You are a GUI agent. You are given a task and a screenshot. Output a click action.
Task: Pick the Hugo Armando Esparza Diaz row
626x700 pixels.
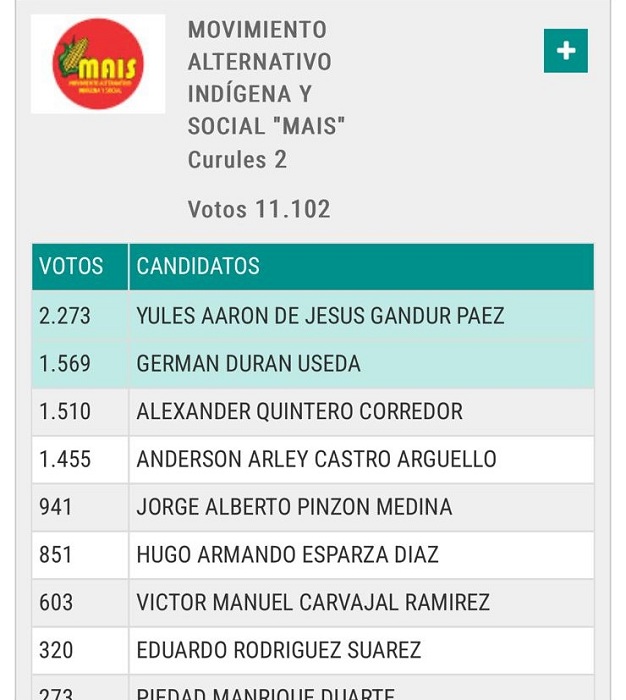pos(313,555)
